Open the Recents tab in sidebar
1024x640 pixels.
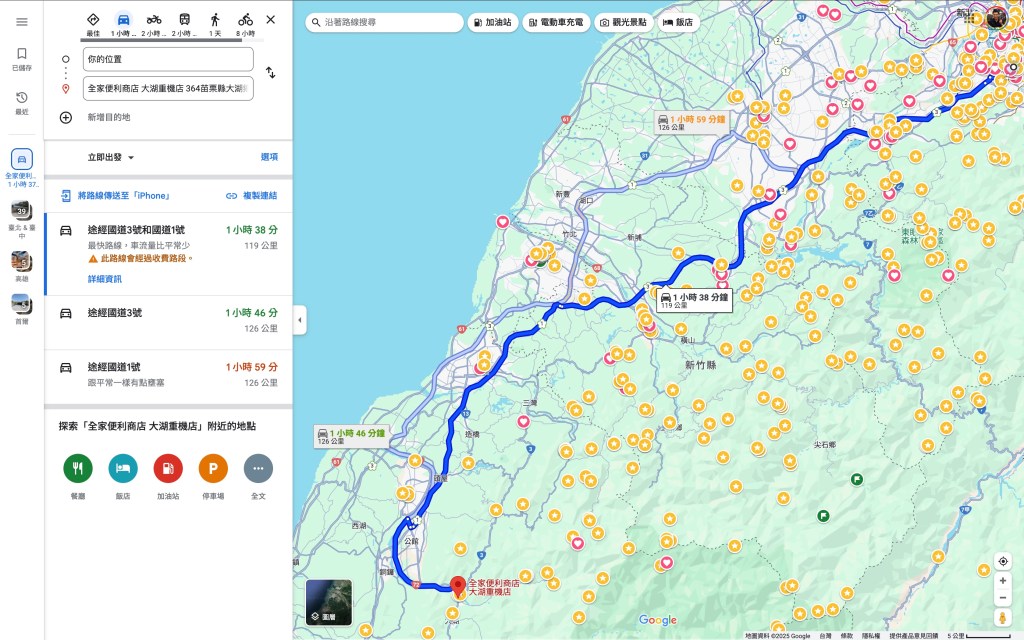click(22, 102)
